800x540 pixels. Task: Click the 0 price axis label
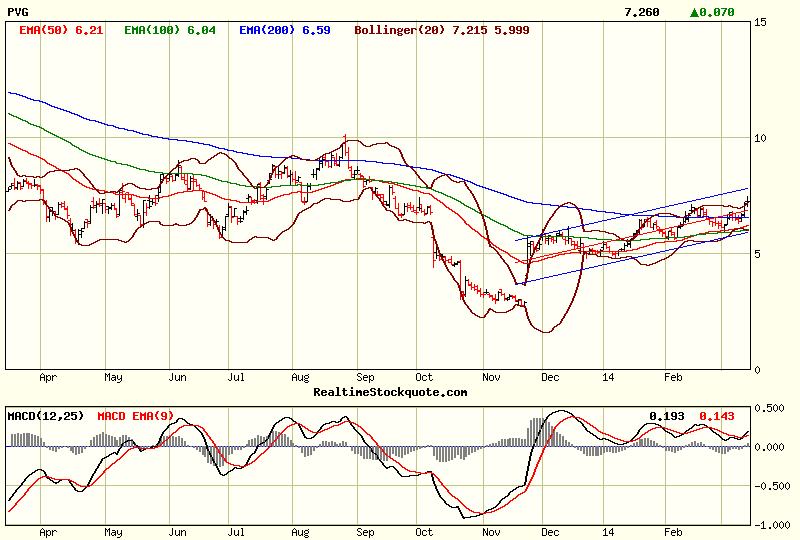(x=757, y=370)
